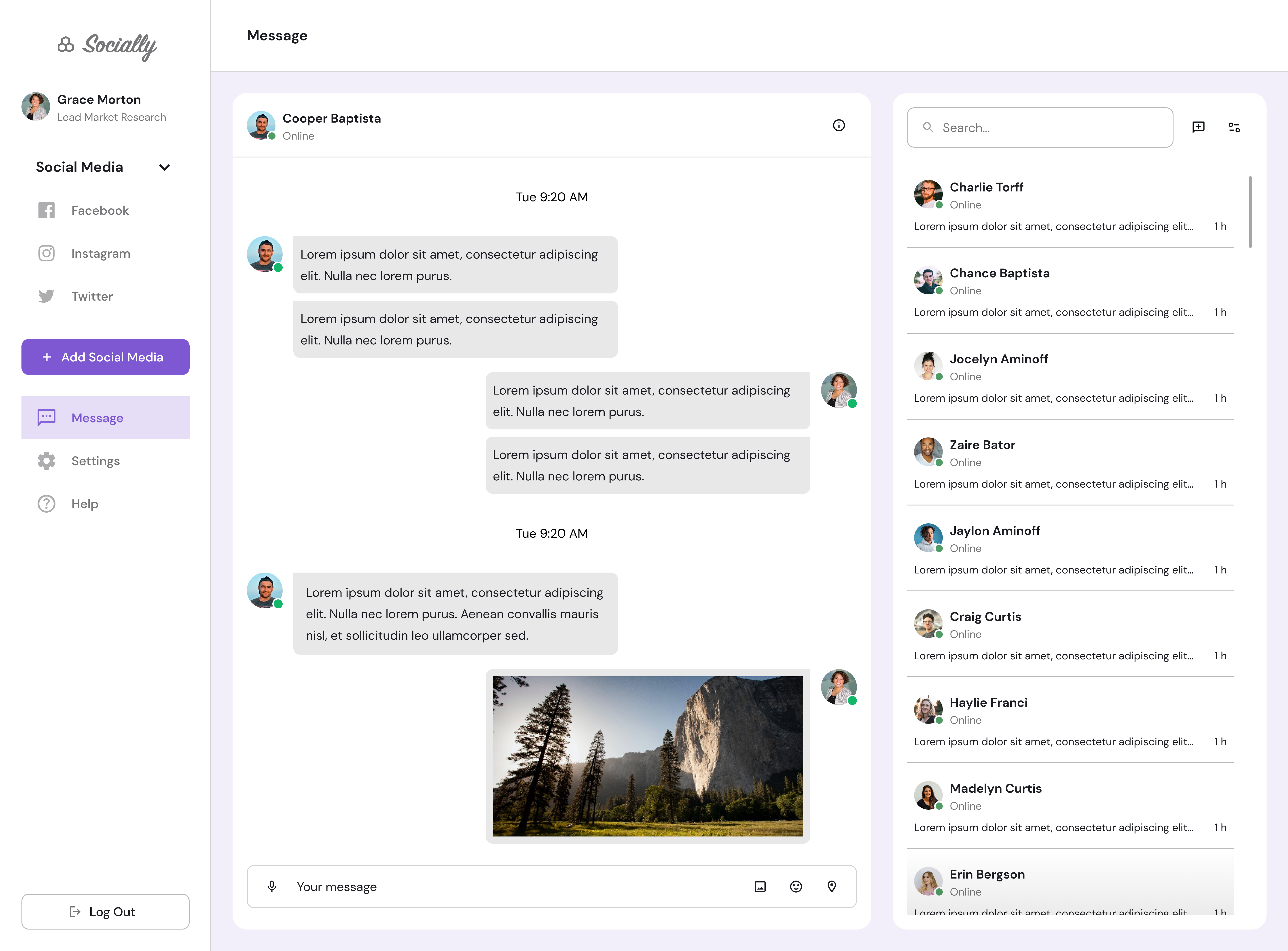Open the Settings page
The image size is (1288, 951).
(95, 461)
